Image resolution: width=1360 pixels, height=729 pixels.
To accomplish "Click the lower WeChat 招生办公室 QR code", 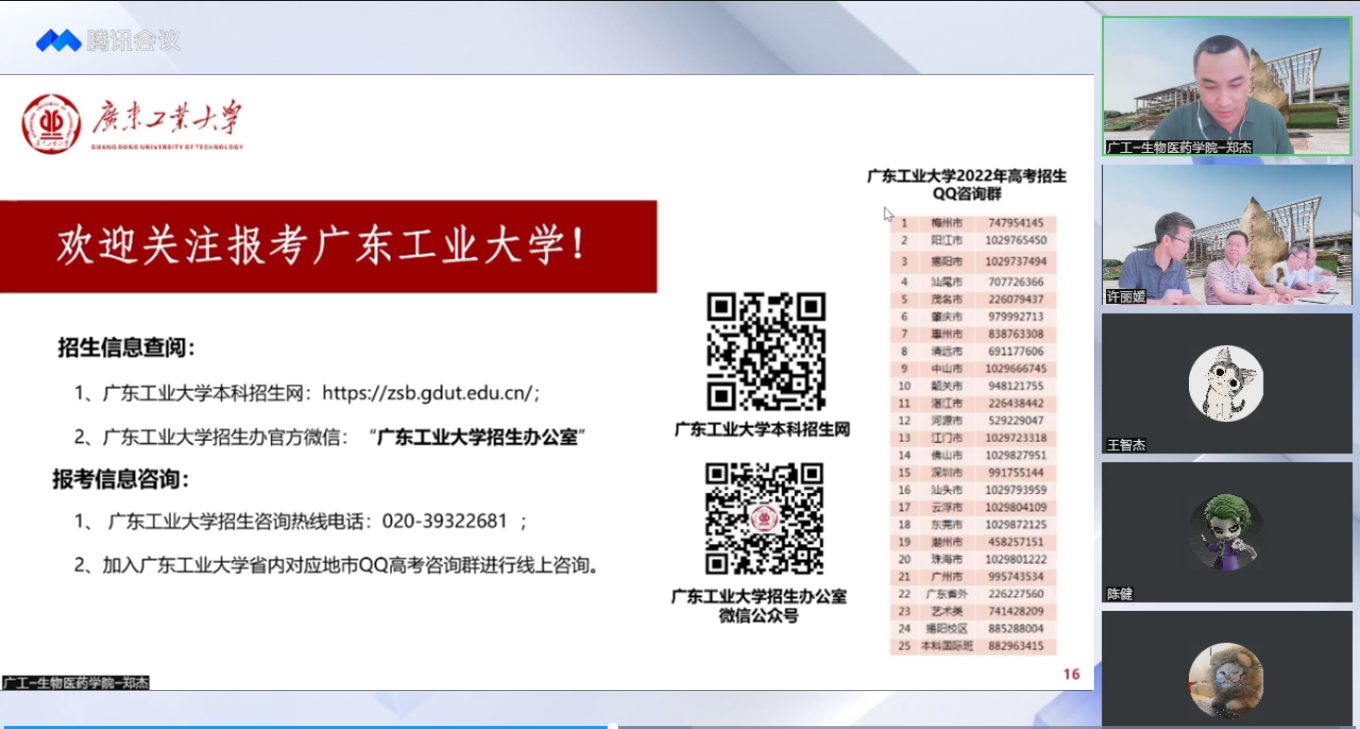I will pyautogui.click(x=764, y=518).
